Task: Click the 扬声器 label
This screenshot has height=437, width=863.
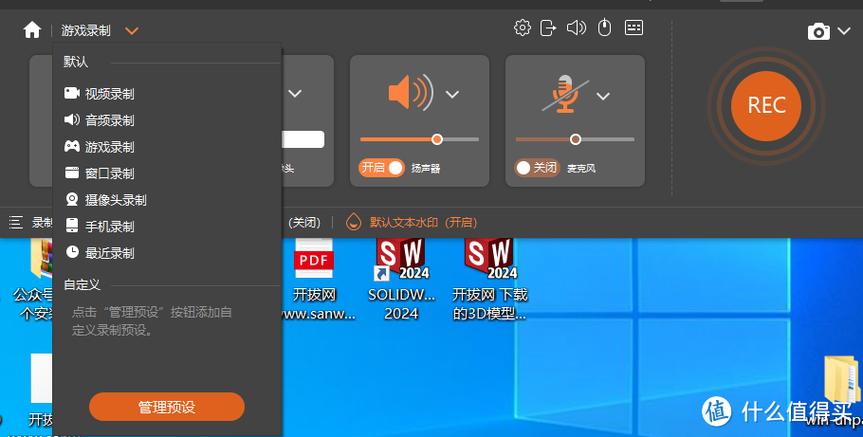Action: click(x=425, y=168)
